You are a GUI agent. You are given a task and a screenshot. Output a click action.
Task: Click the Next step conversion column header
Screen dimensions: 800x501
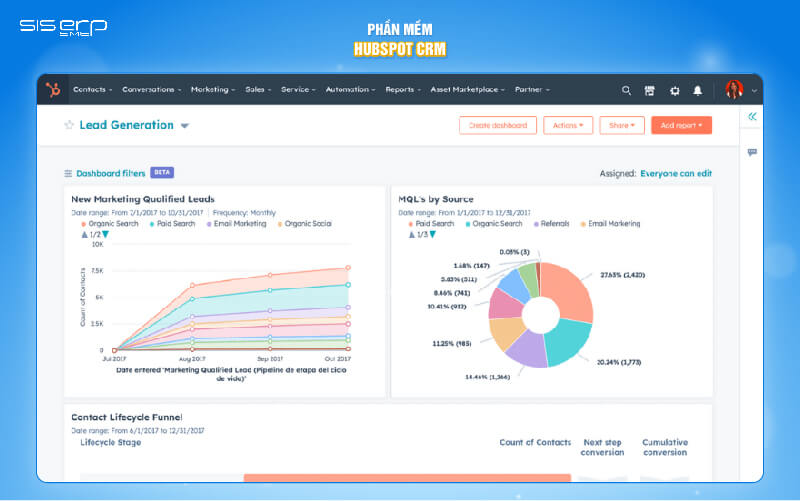[602, 447]
